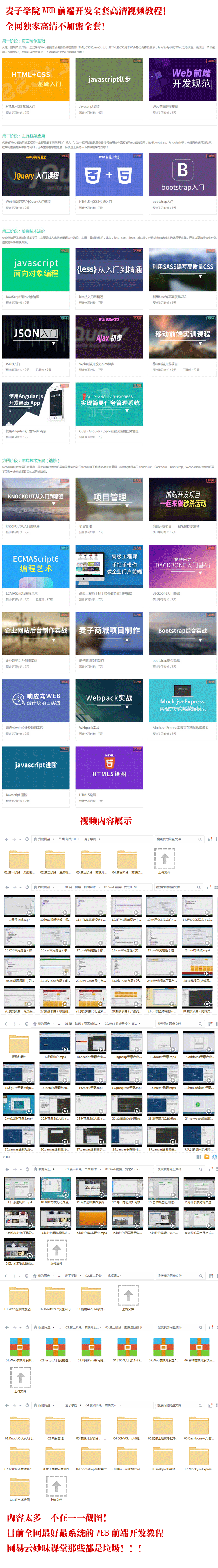Screen dimensions: 218x1568
Task: Open the Webpack实战 course thumbnail
Action: [109, 700]
